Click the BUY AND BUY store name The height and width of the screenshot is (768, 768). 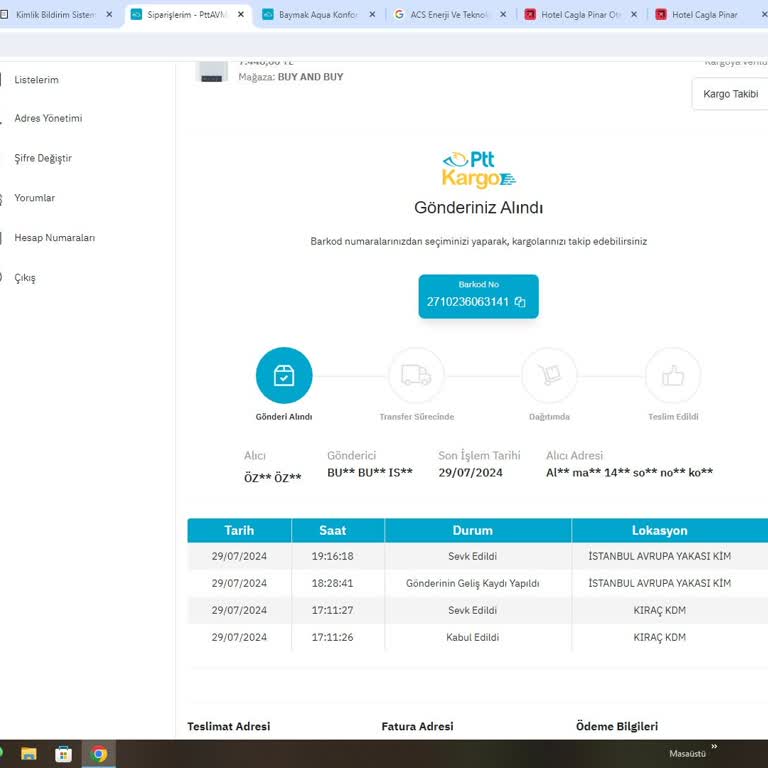click(x=311, y=77)
